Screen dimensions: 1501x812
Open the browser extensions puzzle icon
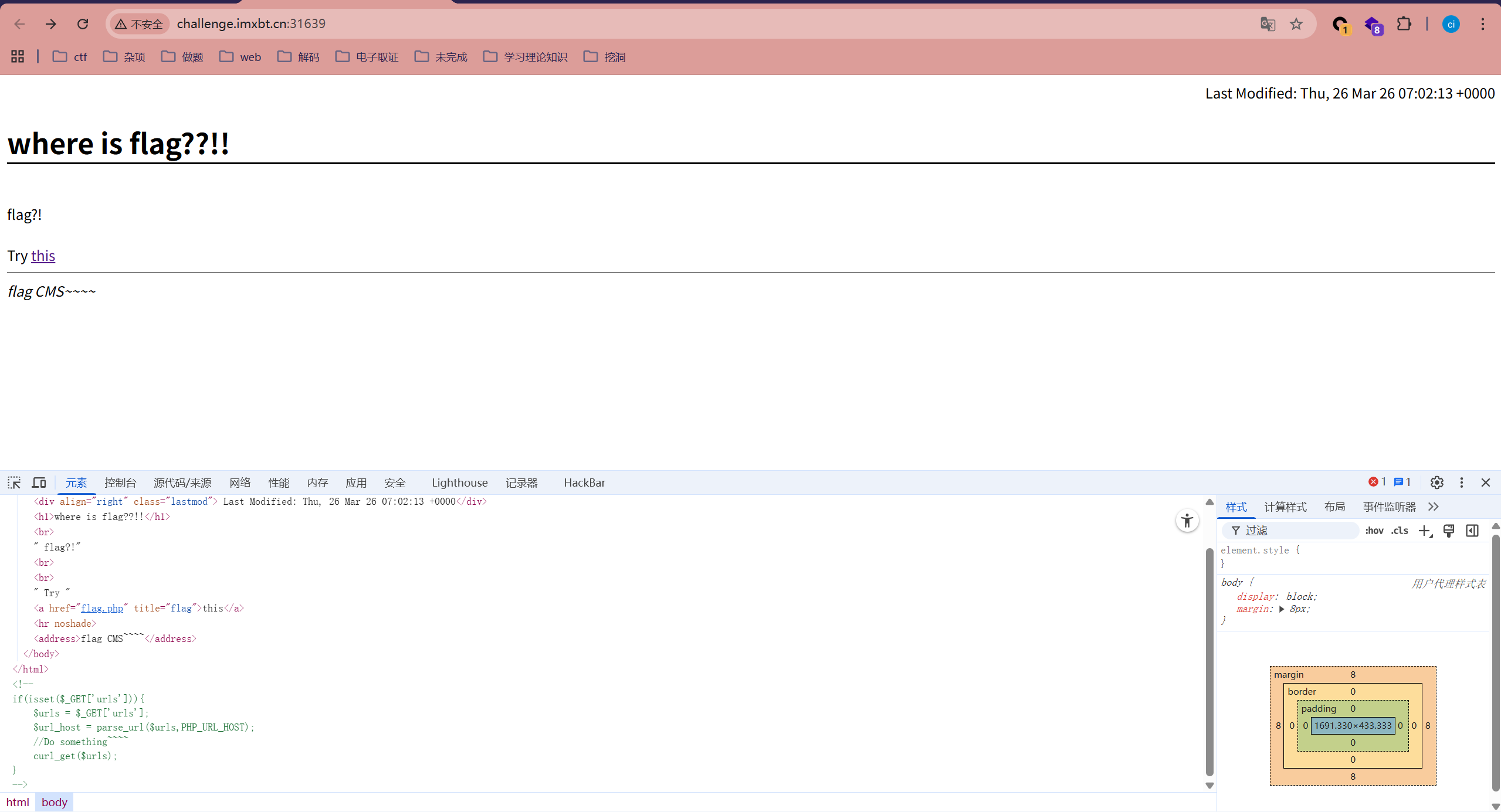click(1404, 24)
